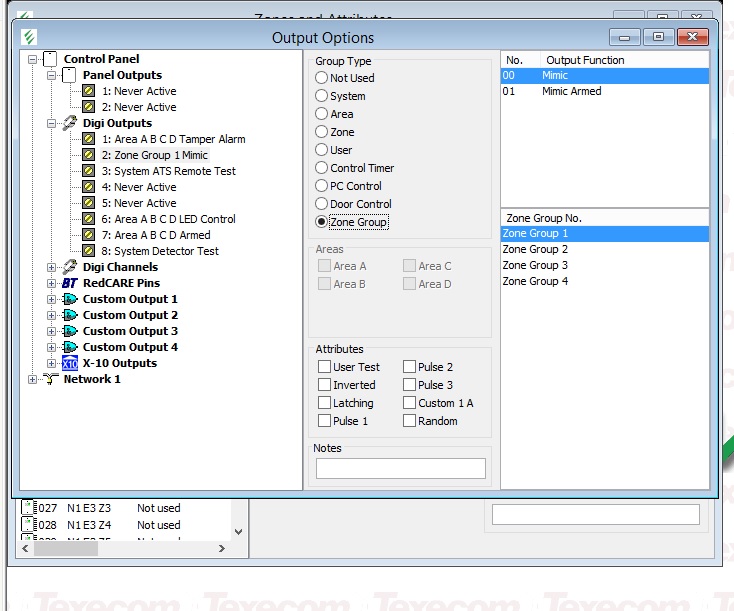The image size is (734, 611).
Task: Click the Network 1 node icon
Action: pyautogui.click(x=50, y=379)
